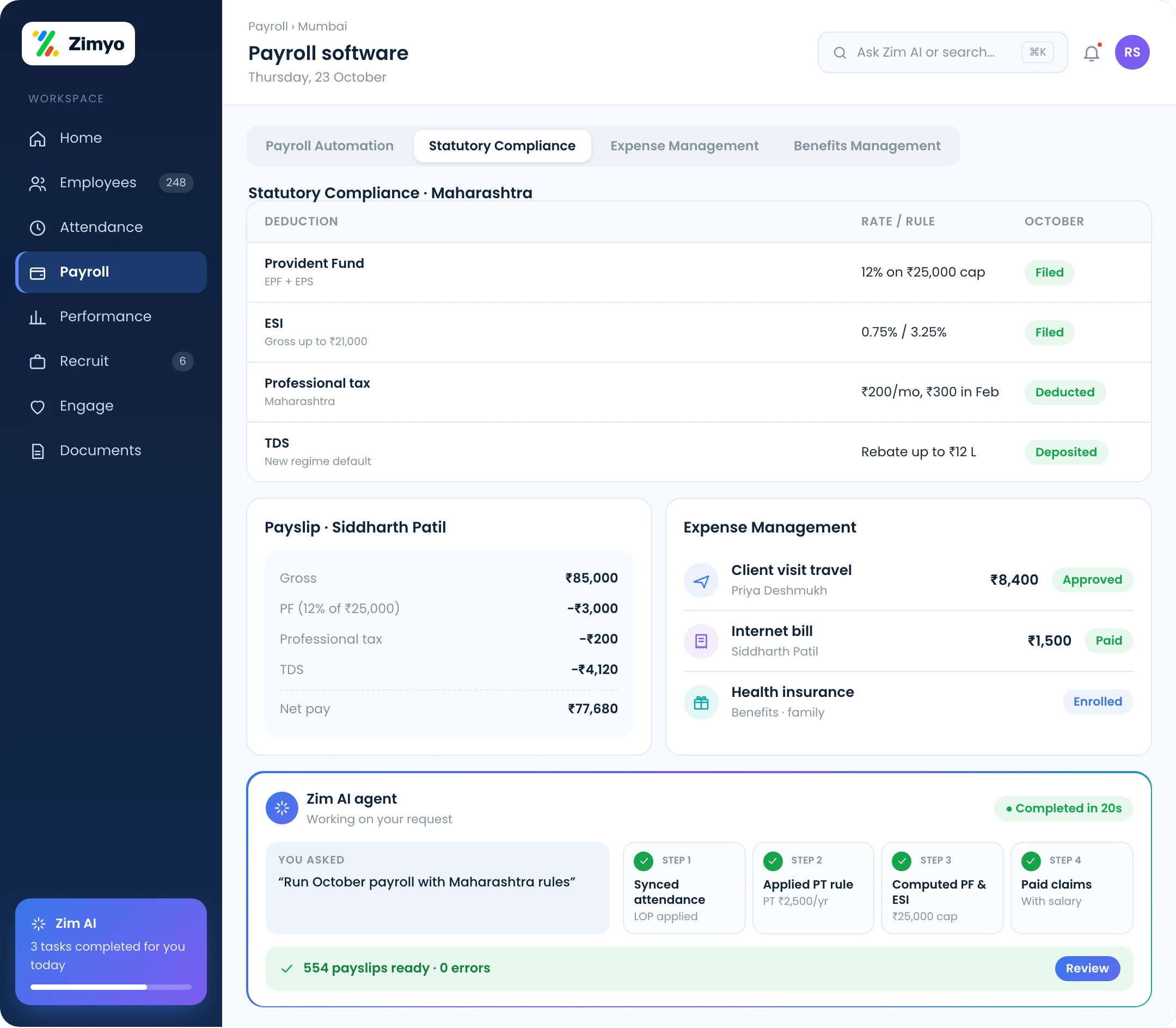
Task: Click the Client visit travel plane icon
Action: (x=701, y=580)
